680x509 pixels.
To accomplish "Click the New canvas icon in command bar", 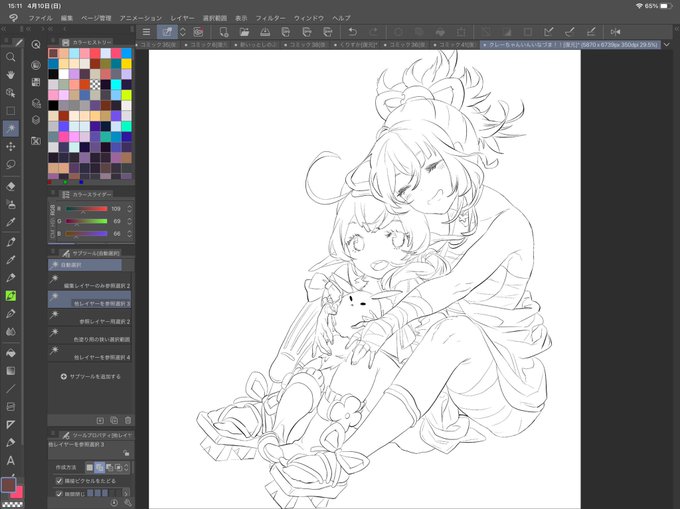I will 223,32.
